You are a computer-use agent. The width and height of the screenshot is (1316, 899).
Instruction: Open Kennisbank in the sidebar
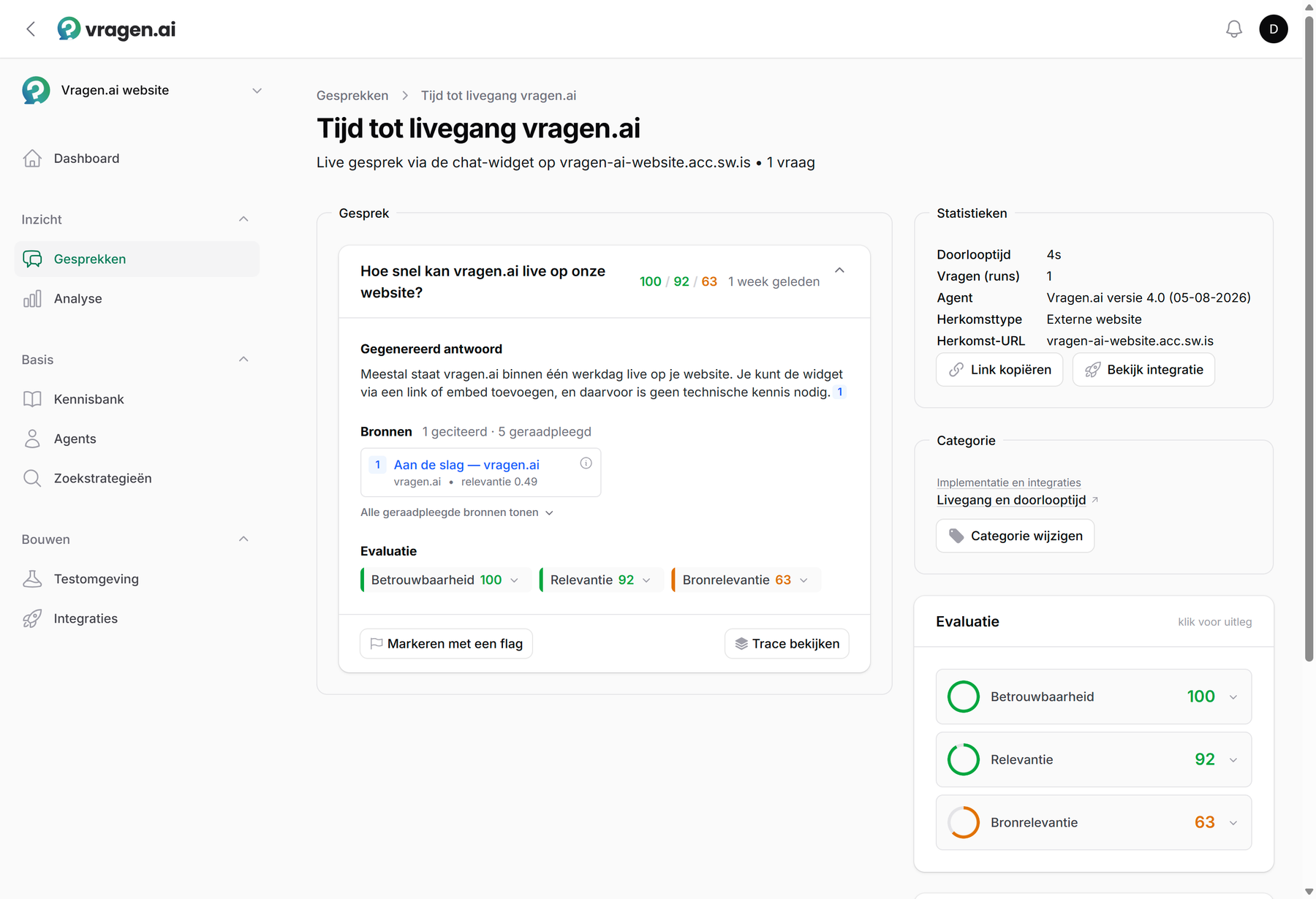[x=137, y=400]
